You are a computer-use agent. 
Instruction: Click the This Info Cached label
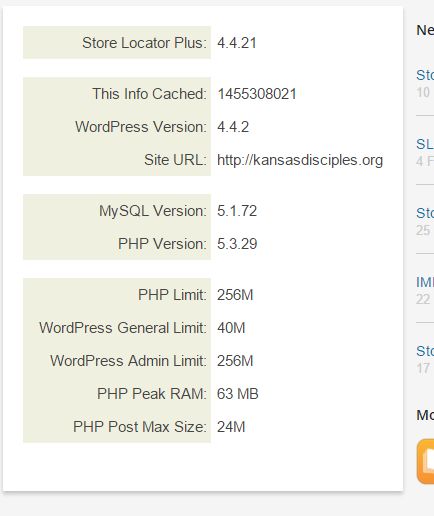pyautogui.click(x=150, y=94)
